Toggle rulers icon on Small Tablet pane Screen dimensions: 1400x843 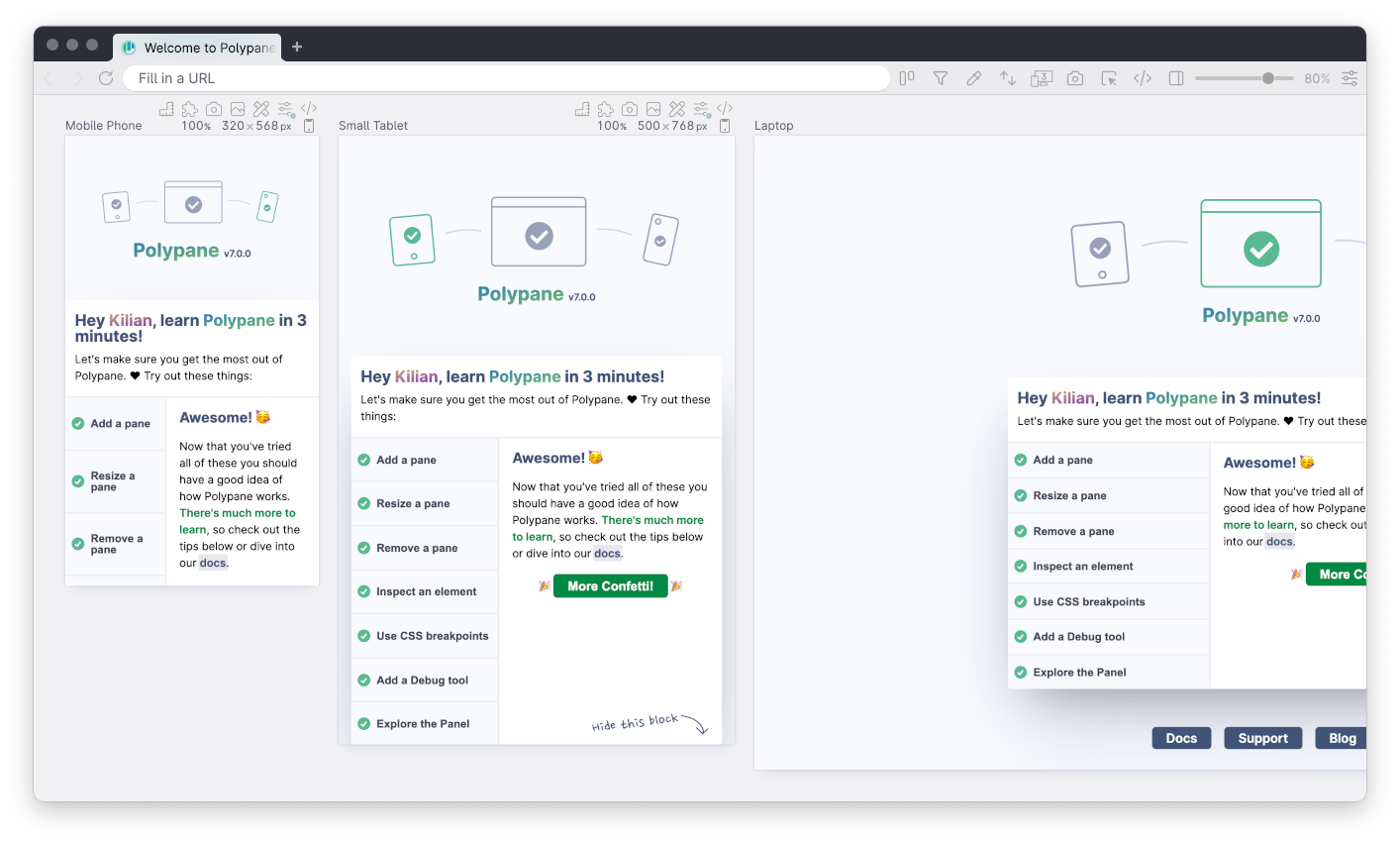[x=582, y=109]
